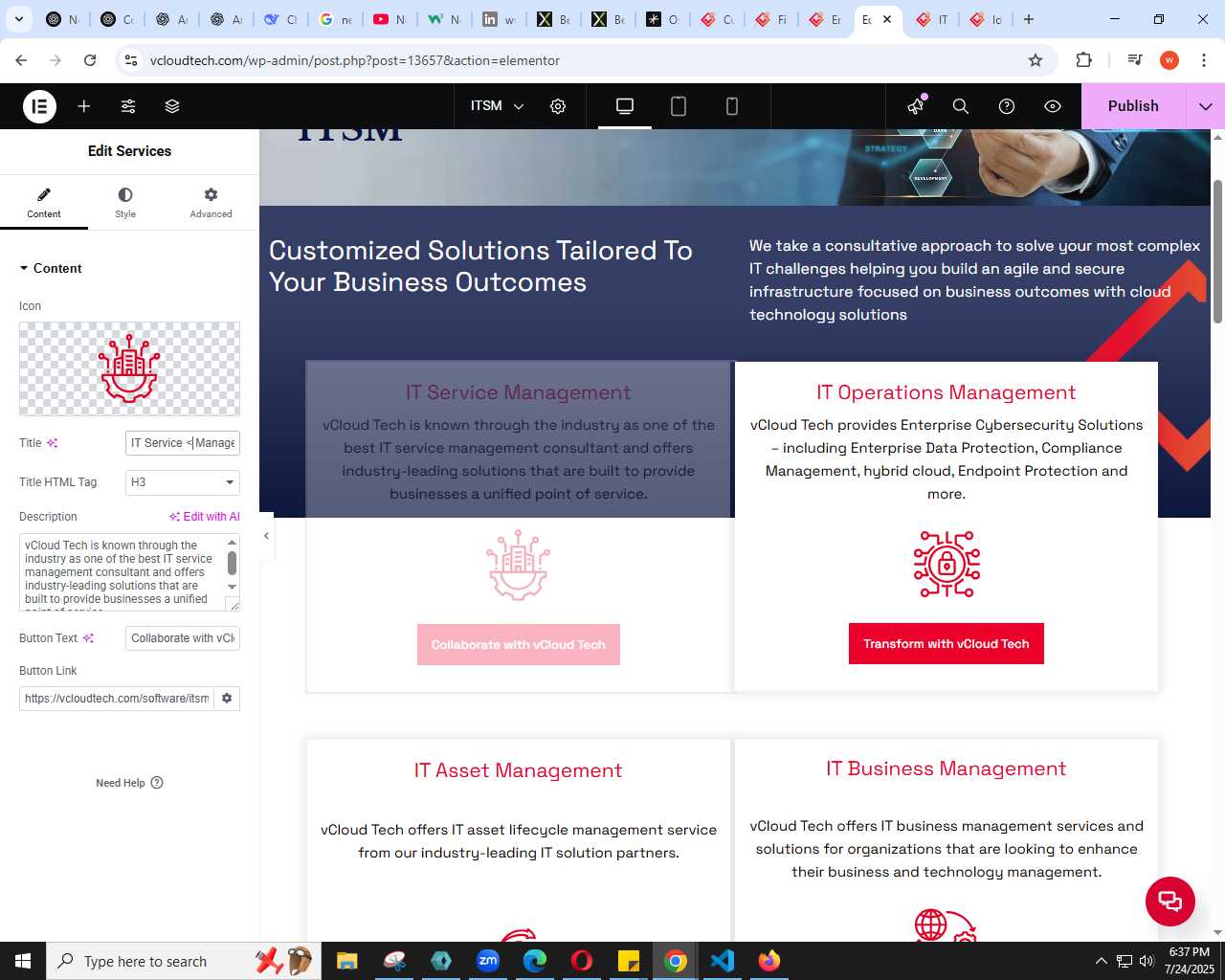Show hidden system tray icons
Image resolution: width=1225 pixels, height=980 pixels.
(x=1101, y=961)
